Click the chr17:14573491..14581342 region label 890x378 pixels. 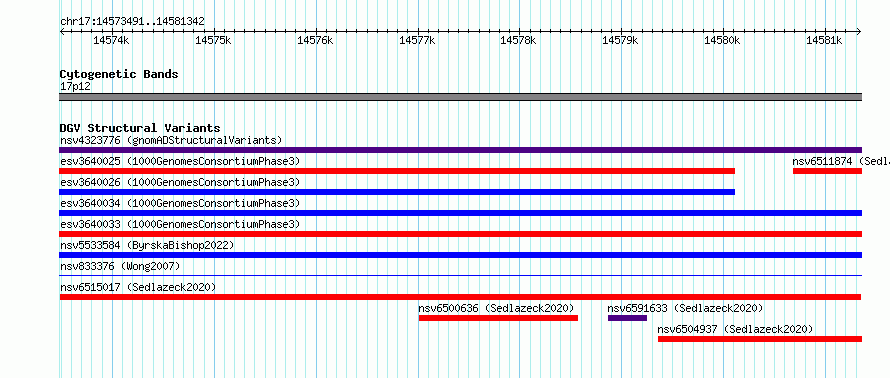point(132,22)
